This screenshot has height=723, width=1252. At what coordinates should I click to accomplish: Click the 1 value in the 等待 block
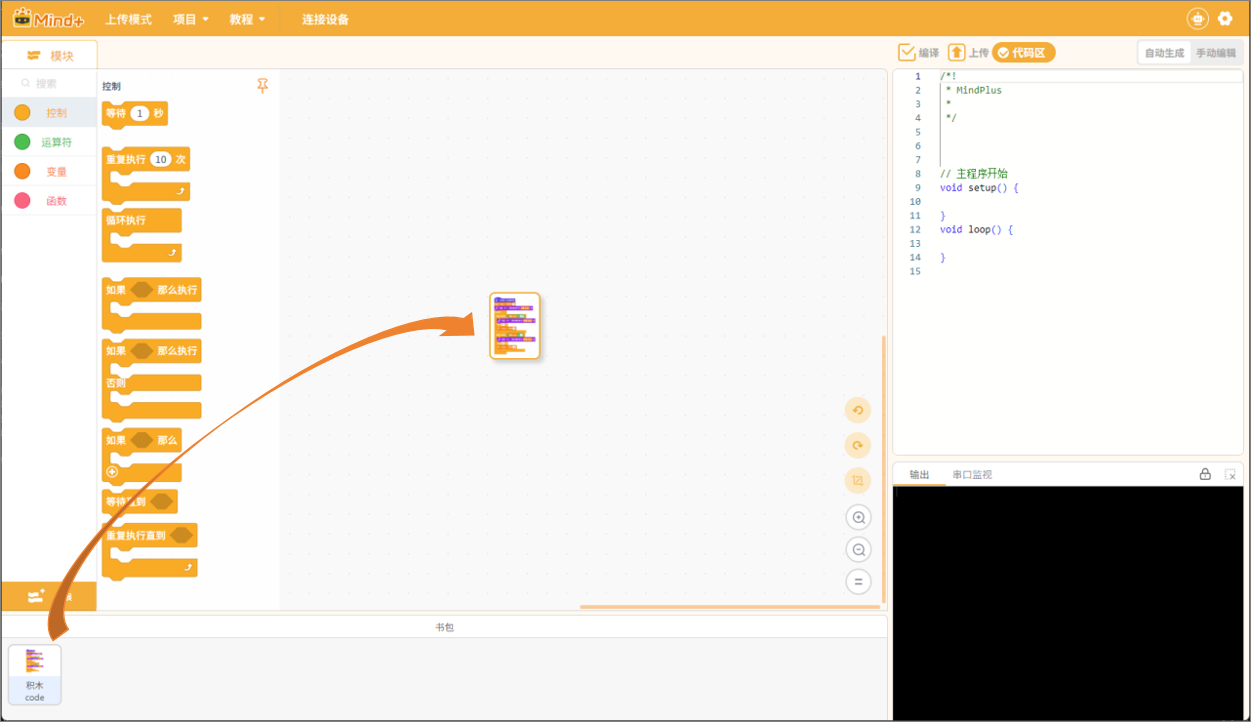click(x=140, y=114)
